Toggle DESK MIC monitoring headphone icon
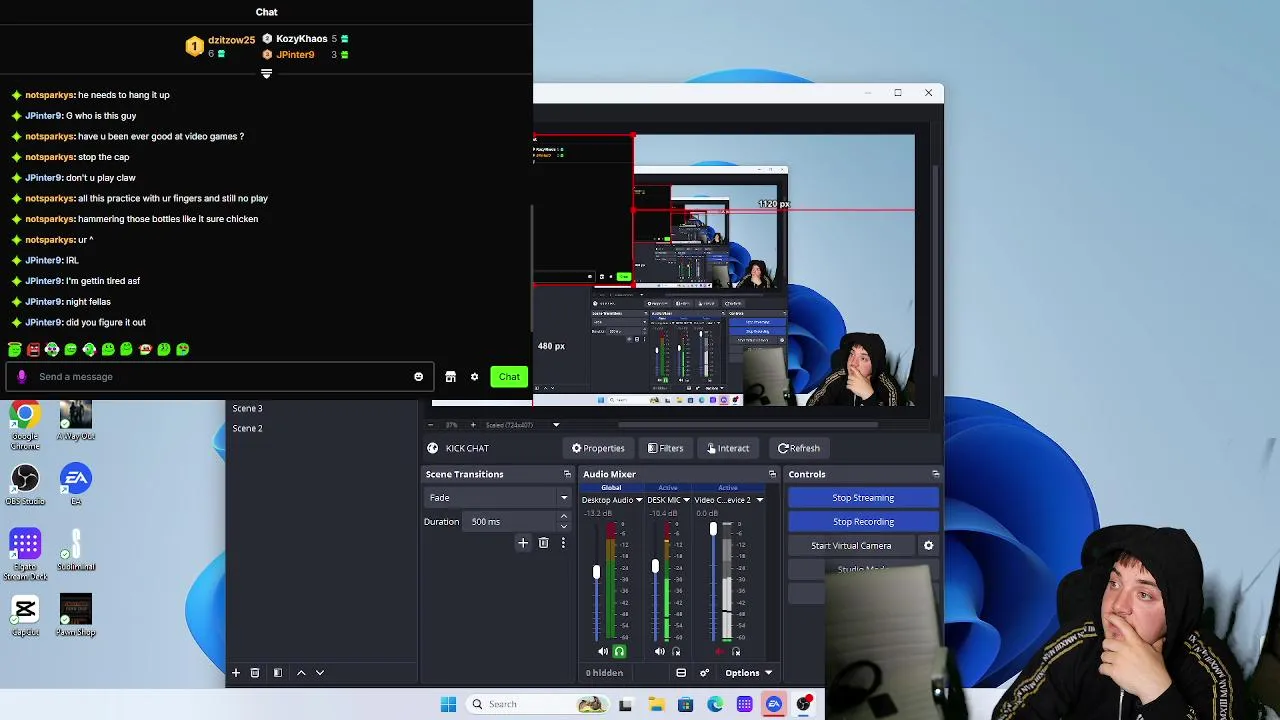 pyautogui.click(x=676, y=652)
